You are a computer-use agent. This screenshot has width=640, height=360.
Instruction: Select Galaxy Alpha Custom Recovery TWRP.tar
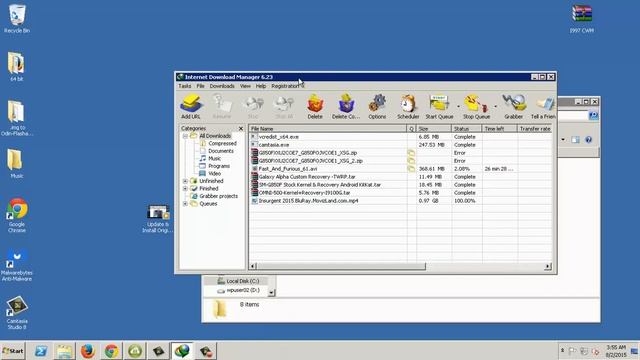click(x=400, y=177)
